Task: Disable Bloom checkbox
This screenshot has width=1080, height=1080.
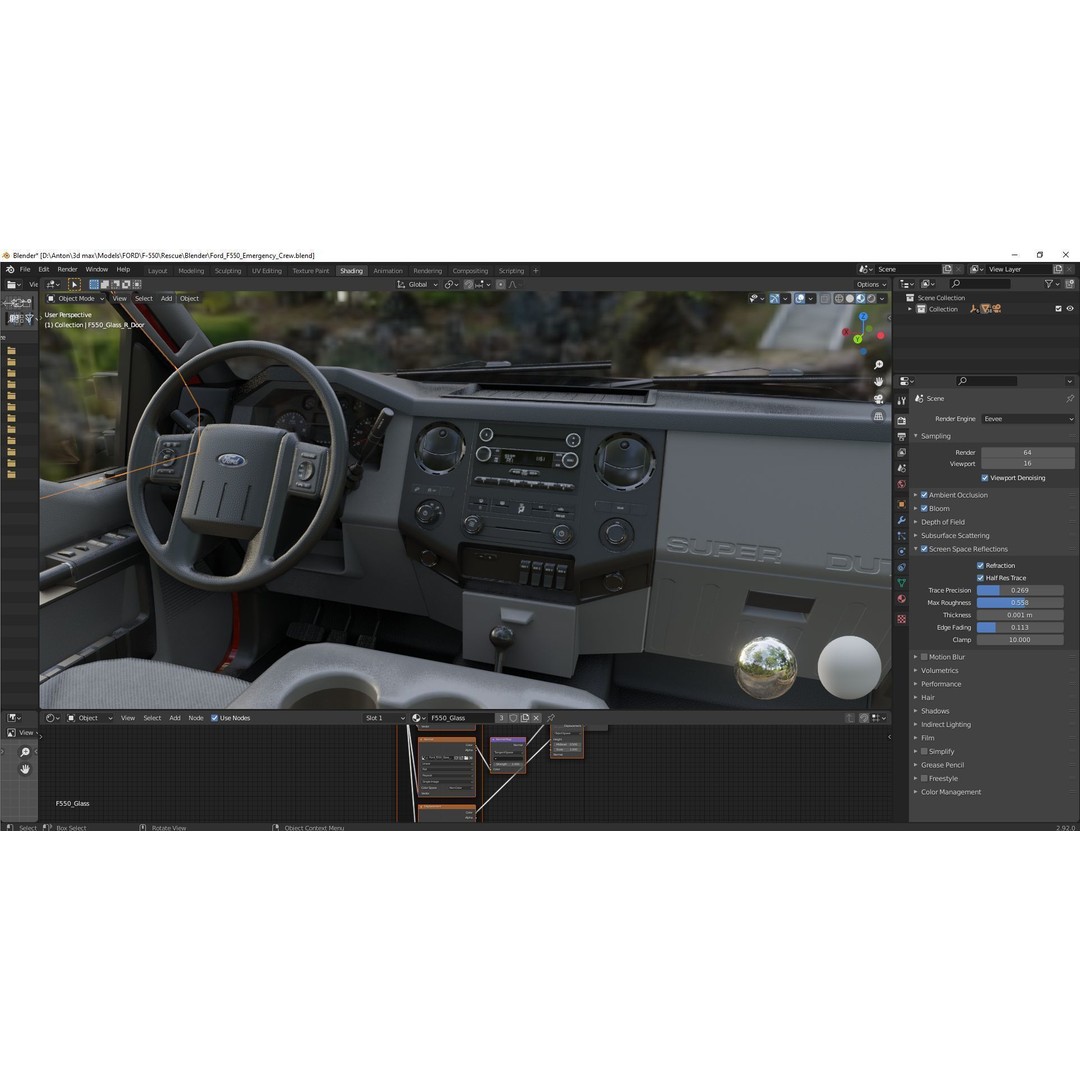Action: [924, 508]
